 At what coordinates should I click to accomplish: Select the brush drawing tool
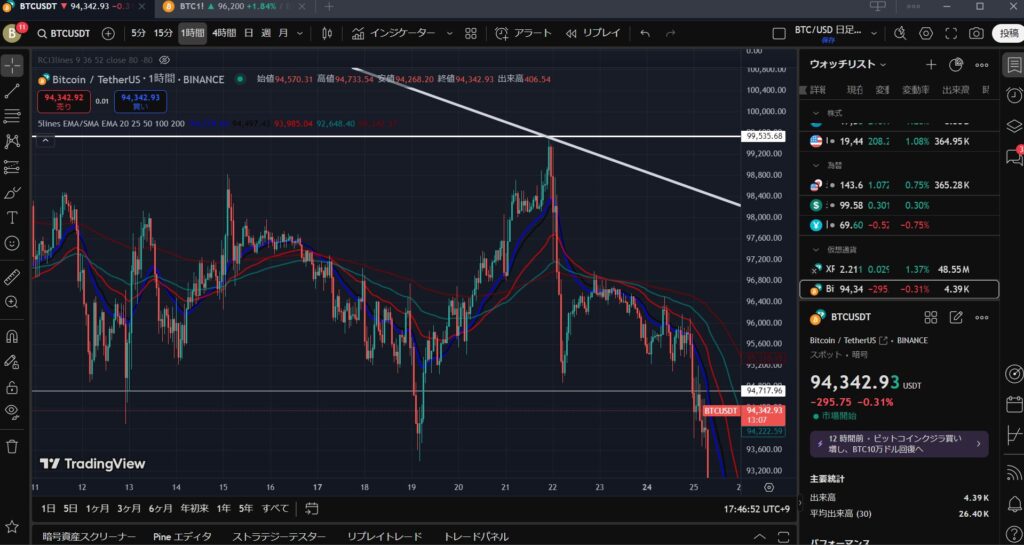tap(12, 193)
